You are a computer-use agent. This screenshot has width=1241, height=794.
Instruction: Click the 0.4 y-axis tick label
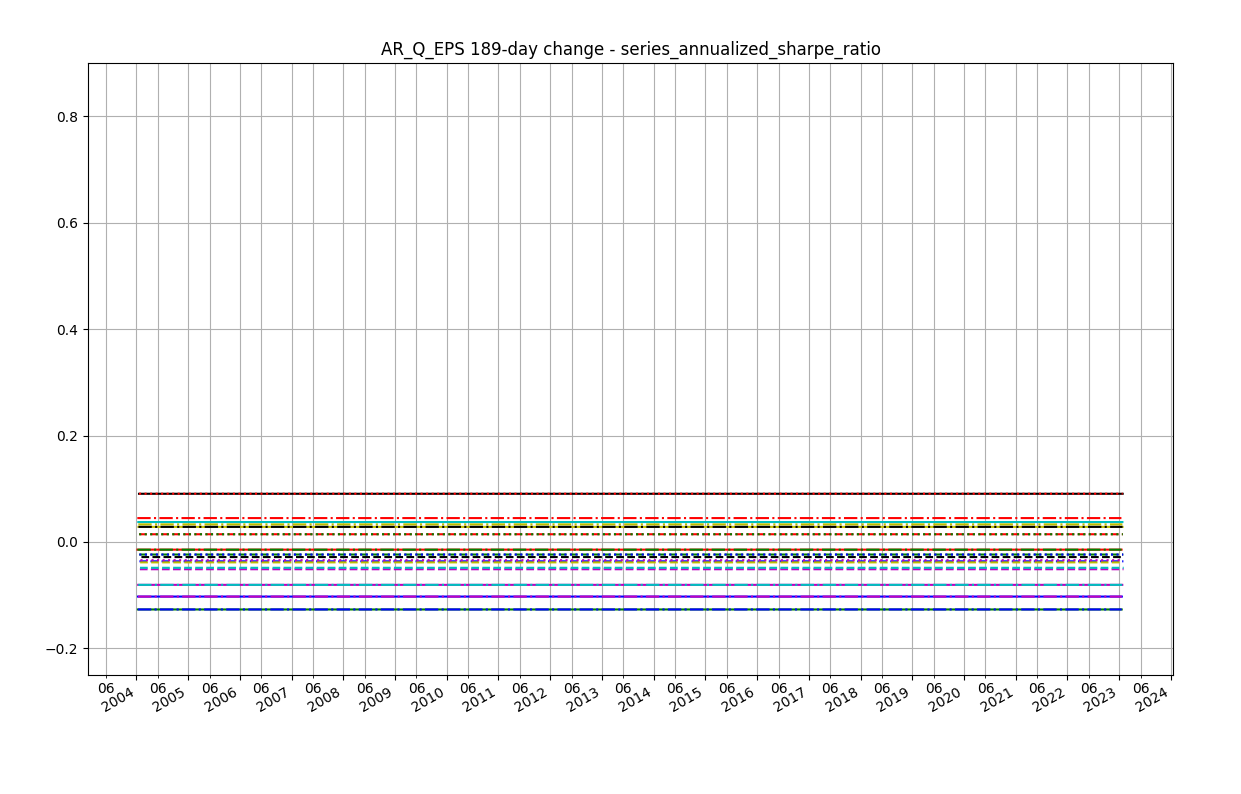(x=69, y=330)
